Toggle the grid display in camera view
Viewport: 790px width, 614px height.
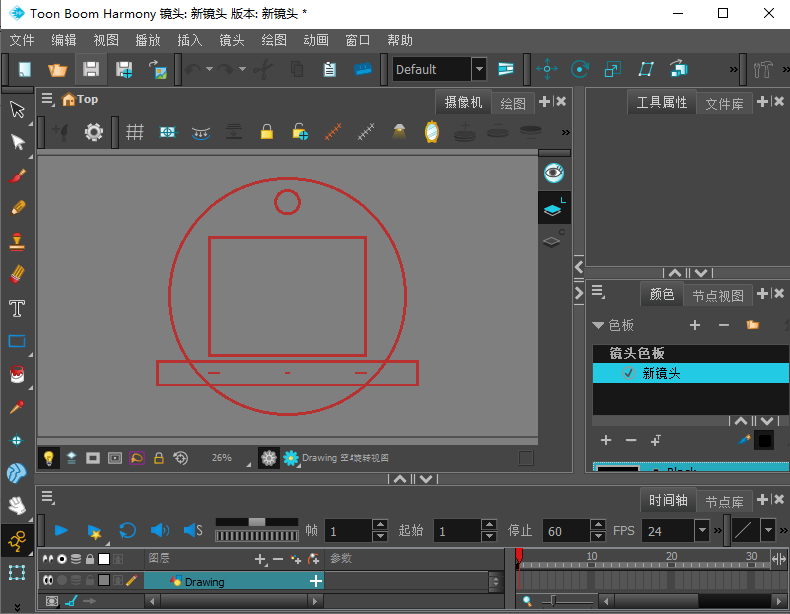[135, 132]
